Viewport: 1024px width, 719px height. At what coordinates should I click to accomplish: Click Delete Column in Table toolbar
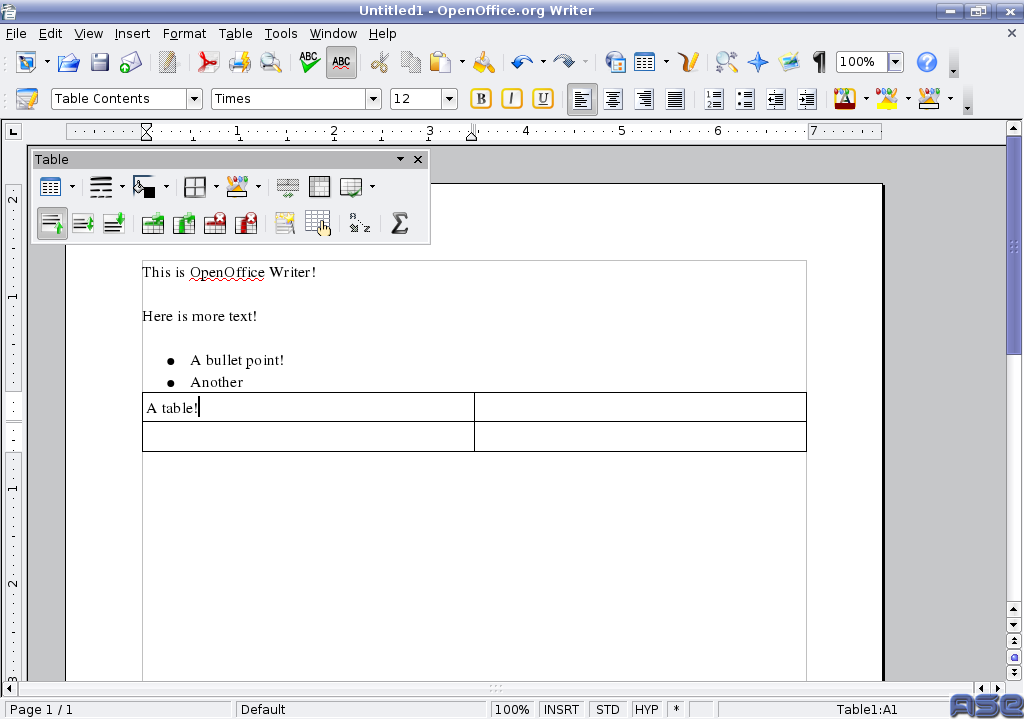click(x=246, y=224)
